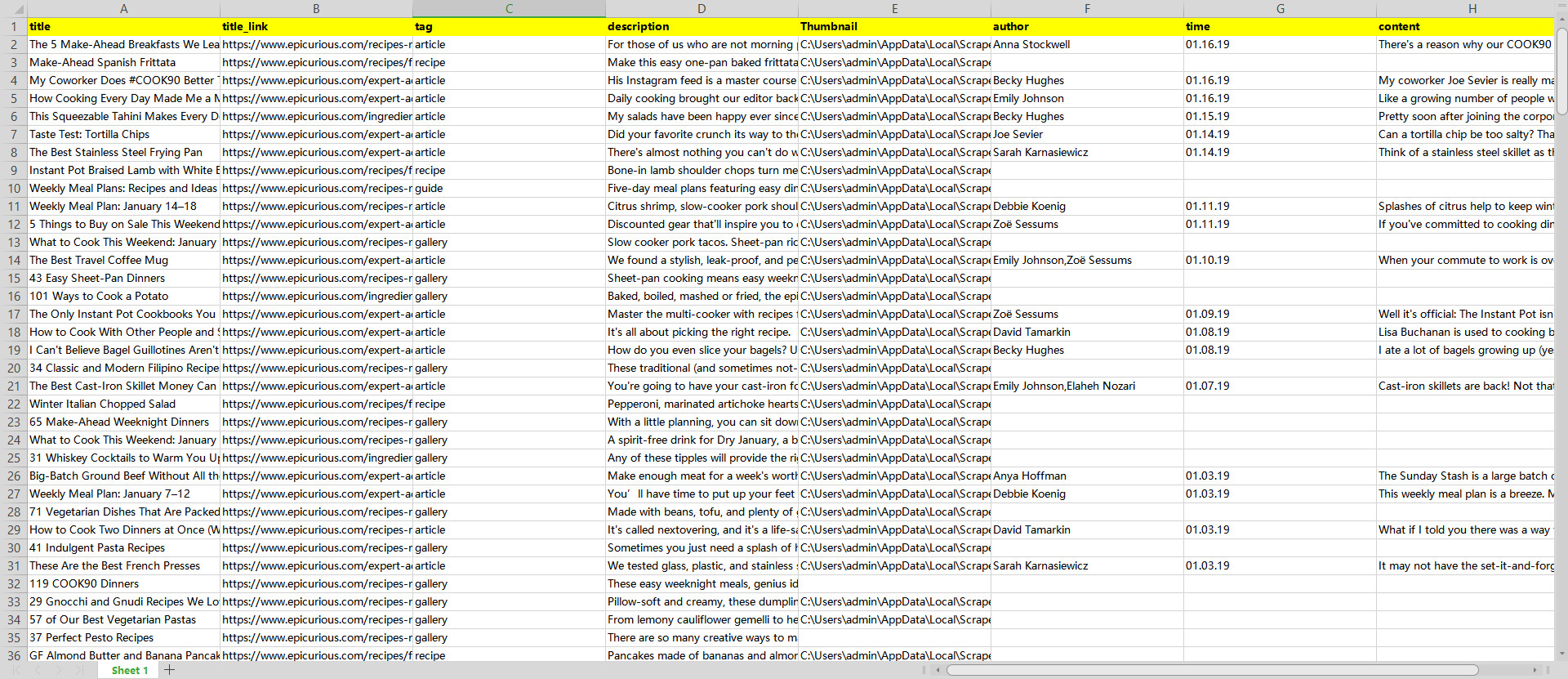Select column G header

pos(1280,9)
